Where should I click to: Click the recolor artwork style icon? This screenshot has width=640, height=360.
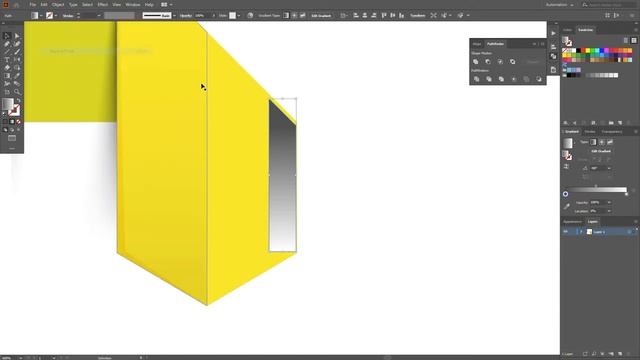(250, 16)
